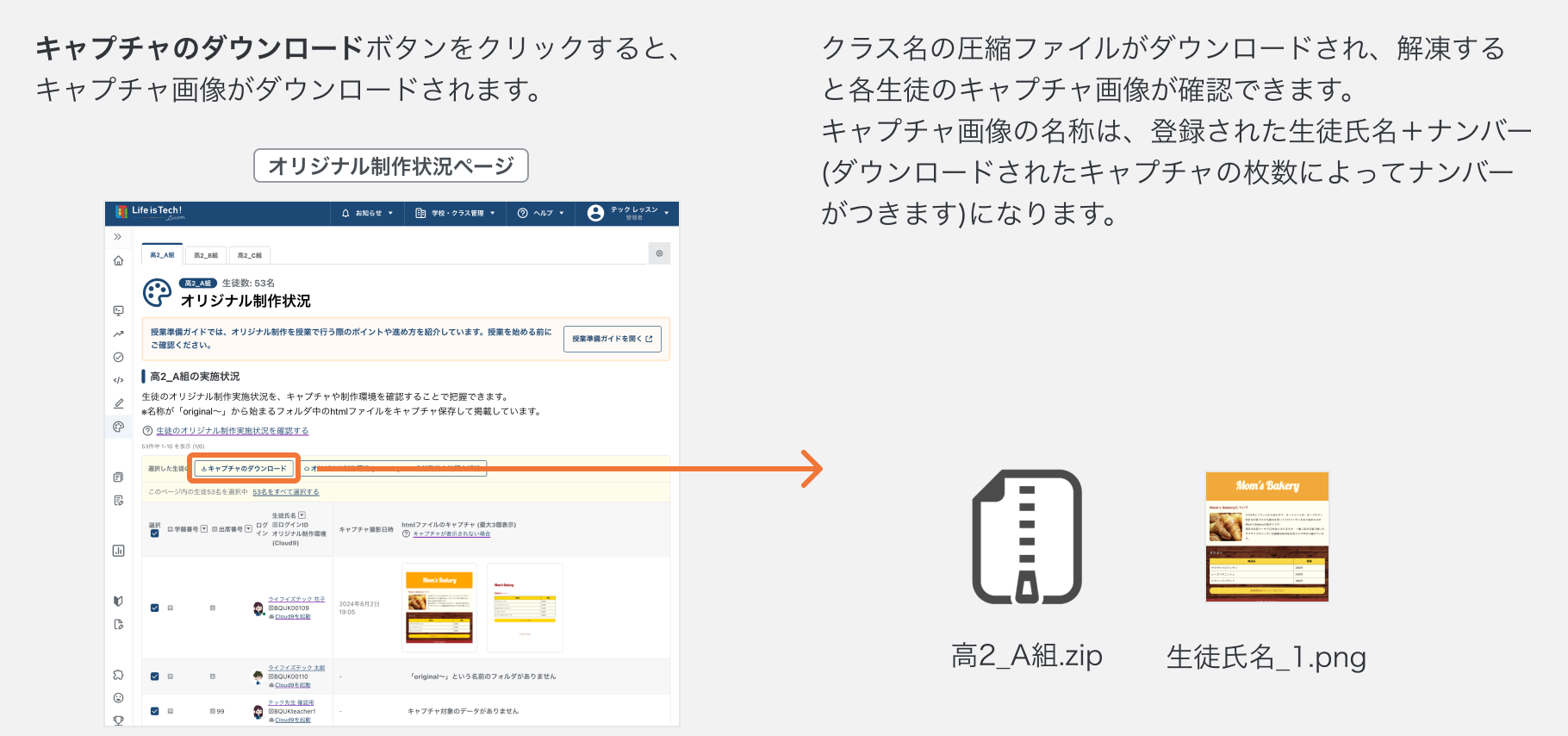The image size is (1568, 736).
Task: Open 生徒のオリジナル制作実施状況を確認する link
Action: pos(233,431)
